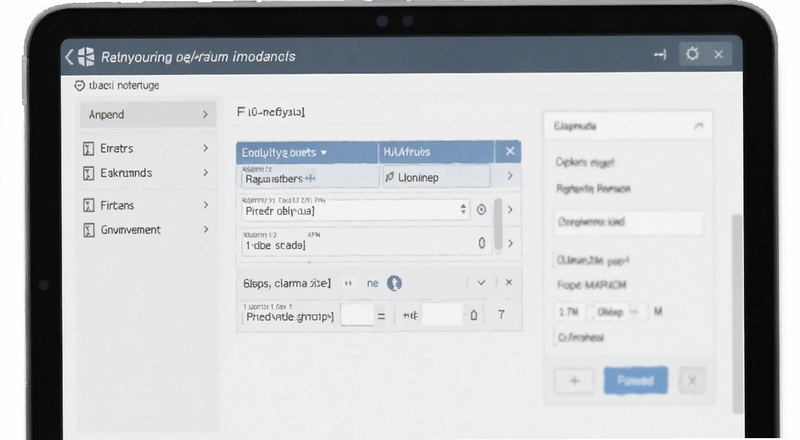Image resolution: width=800 pixels, height=440 pixels.
Task: Click the Erratrs row icon
Action: 88,149
